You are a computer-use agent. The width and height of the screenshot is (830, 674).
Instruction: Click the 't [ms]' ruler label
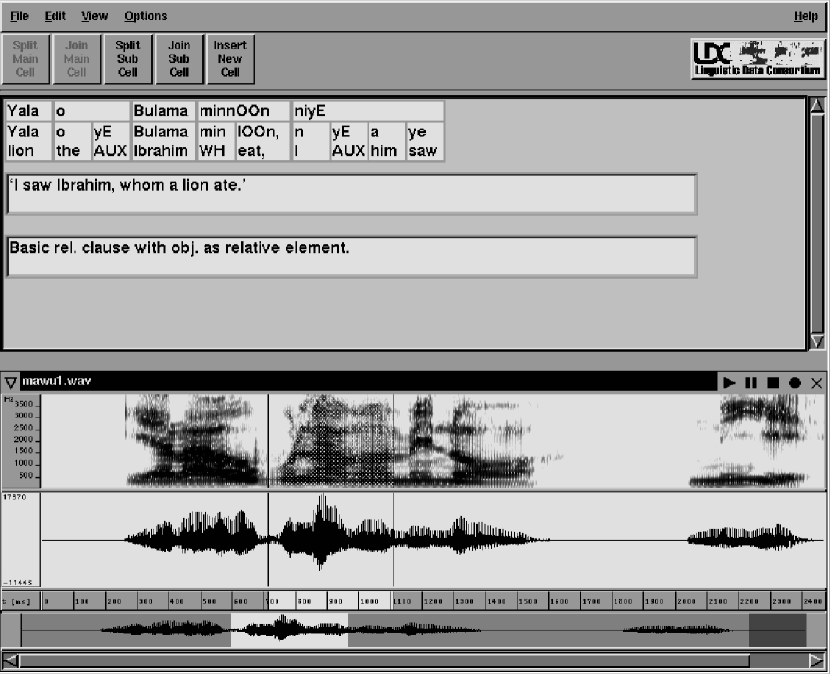click(x=16, y=601)
